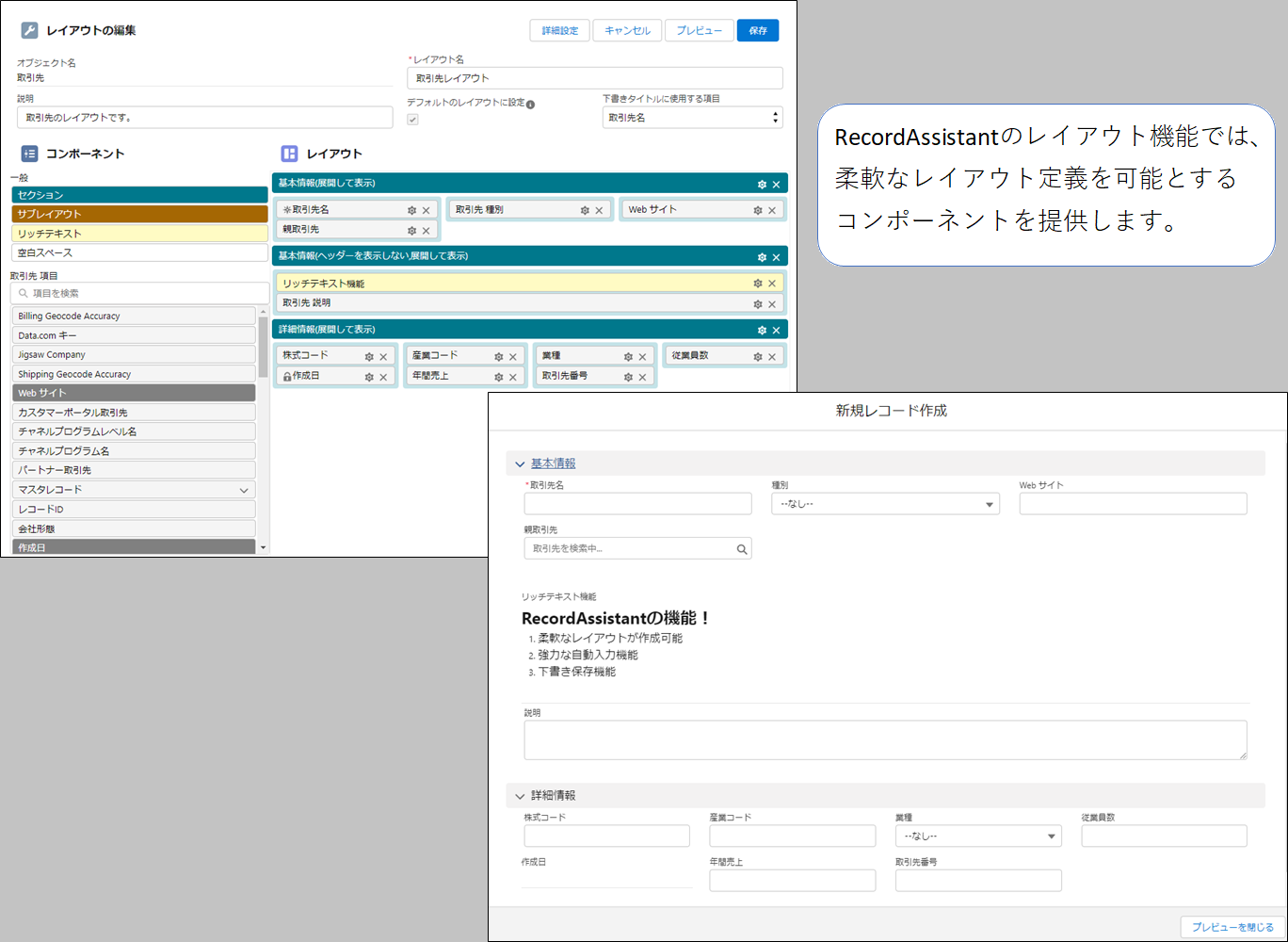Open settings gear of 詳細情報 section header
Image resolution: width=1288 pixels, height=942 pixels.
click(762, 330)
